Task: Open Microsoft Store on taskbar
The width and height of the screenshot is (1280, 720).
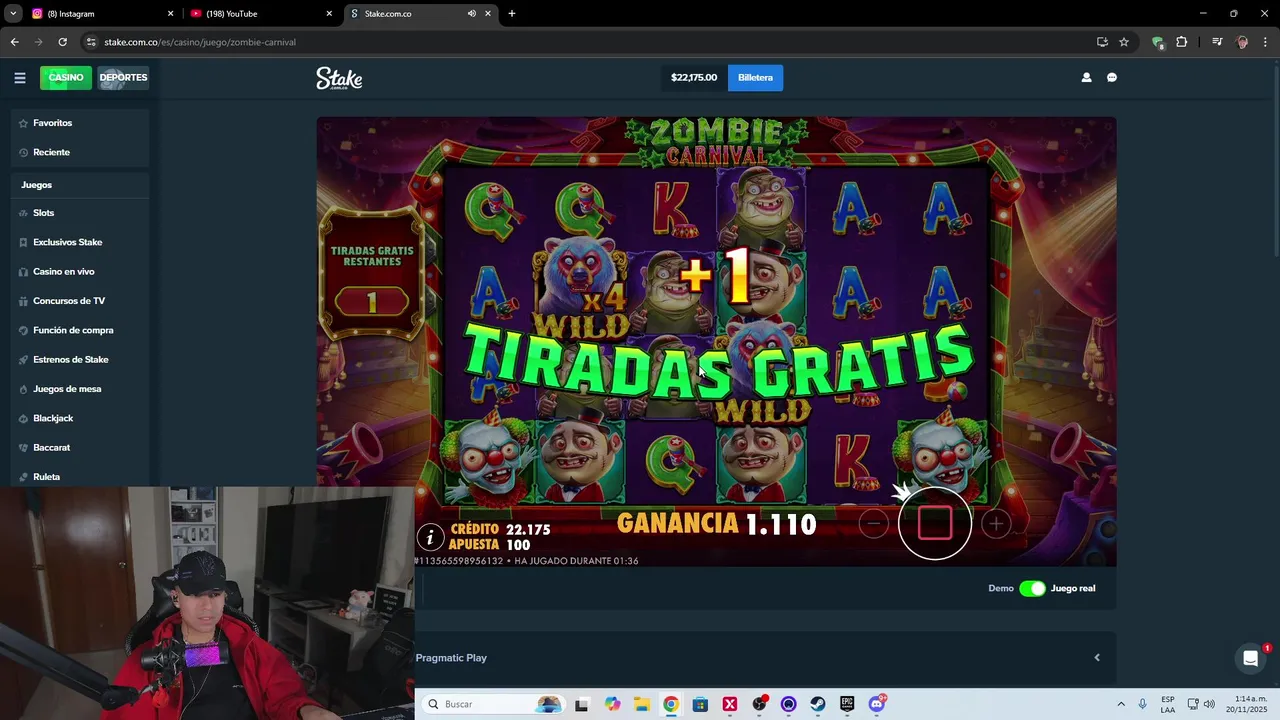Action: 700,704
